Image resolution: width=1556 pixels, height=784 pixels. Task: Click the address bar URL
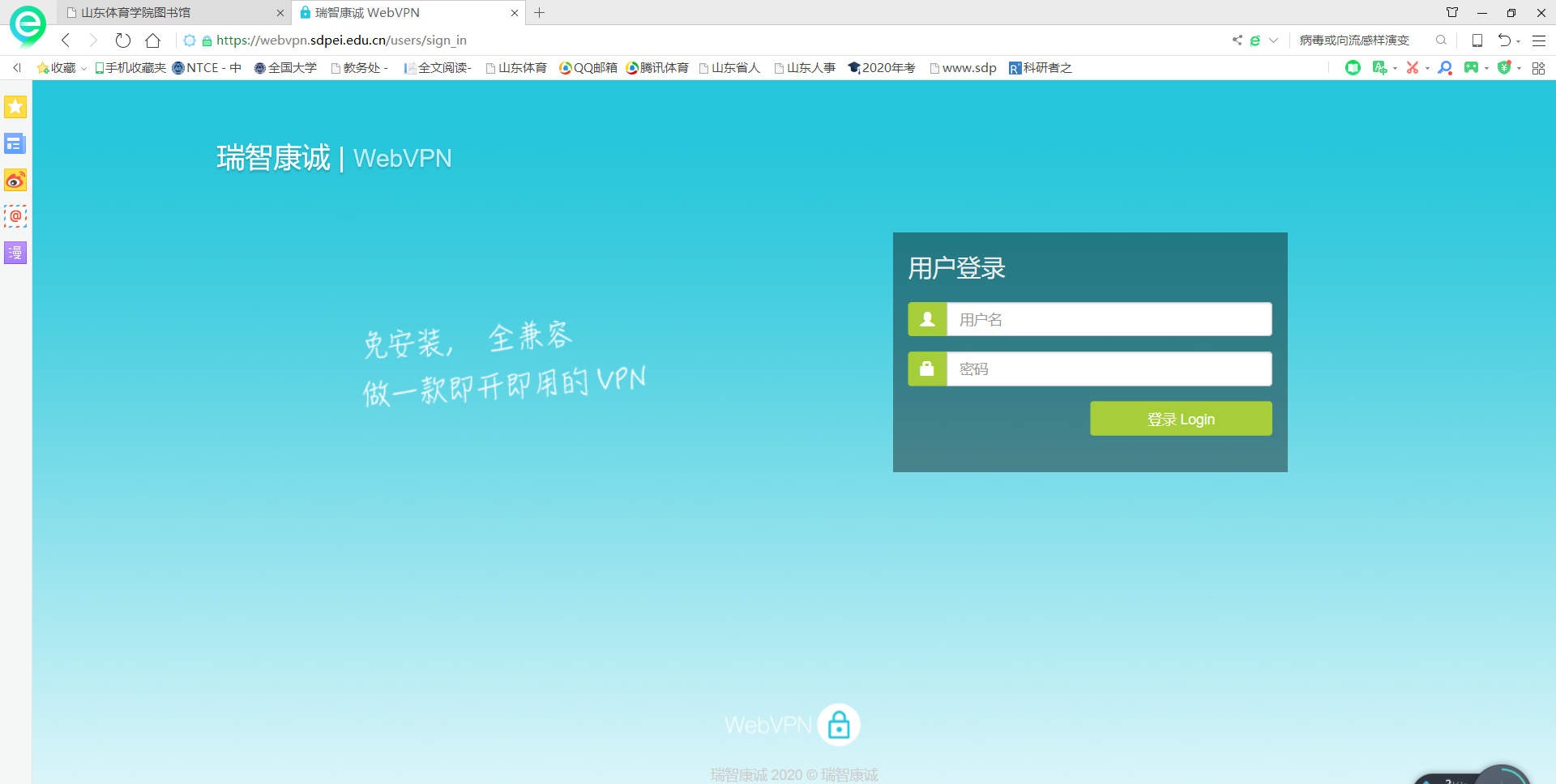coord(341,40)
